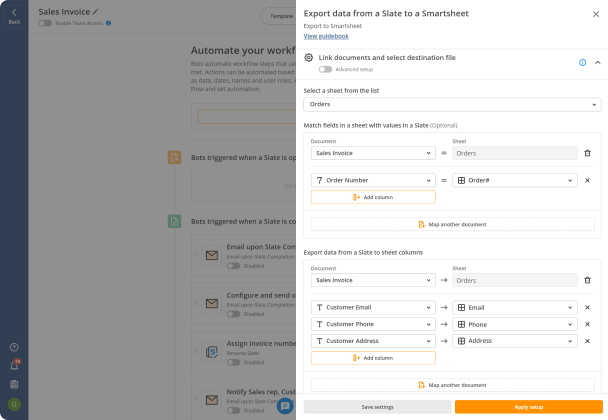The height and width of the screenshot is (420, 608).
Task: Click the Configure and send envelope icon
Action: [x=212, y=303]
